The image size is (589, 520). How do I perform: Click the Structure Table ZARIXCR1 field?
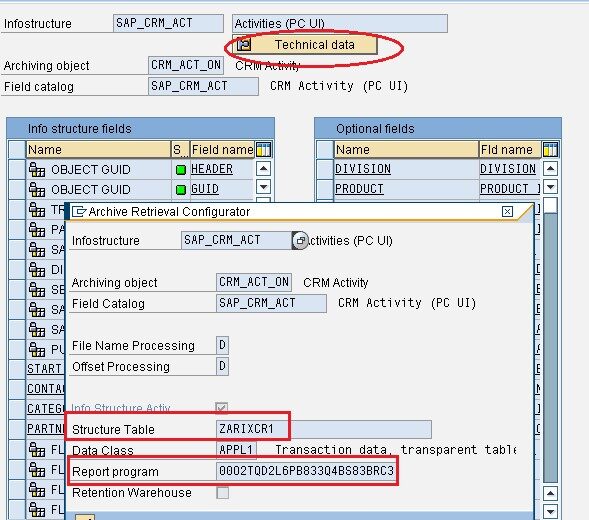pyautogui.click(x=324, y=429)
